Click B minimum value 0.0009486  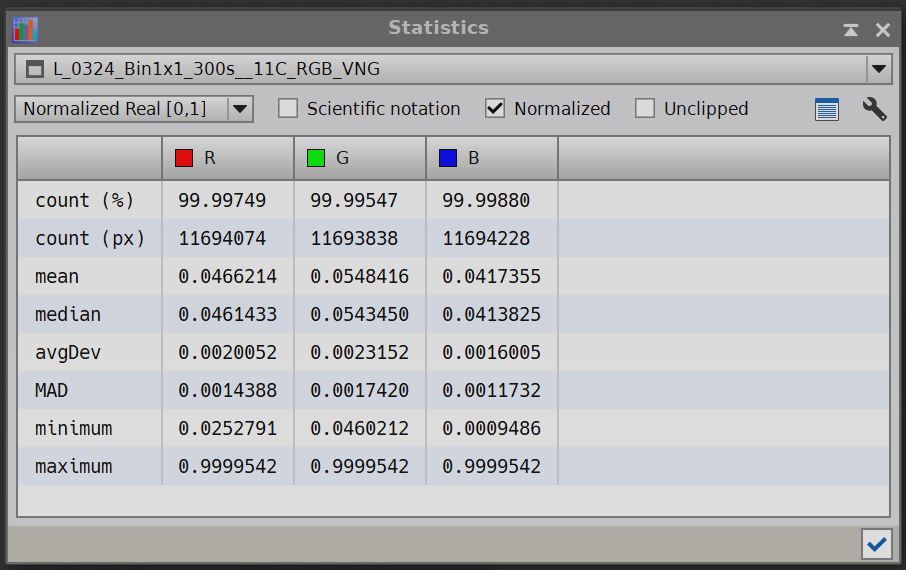click(491, 428)
